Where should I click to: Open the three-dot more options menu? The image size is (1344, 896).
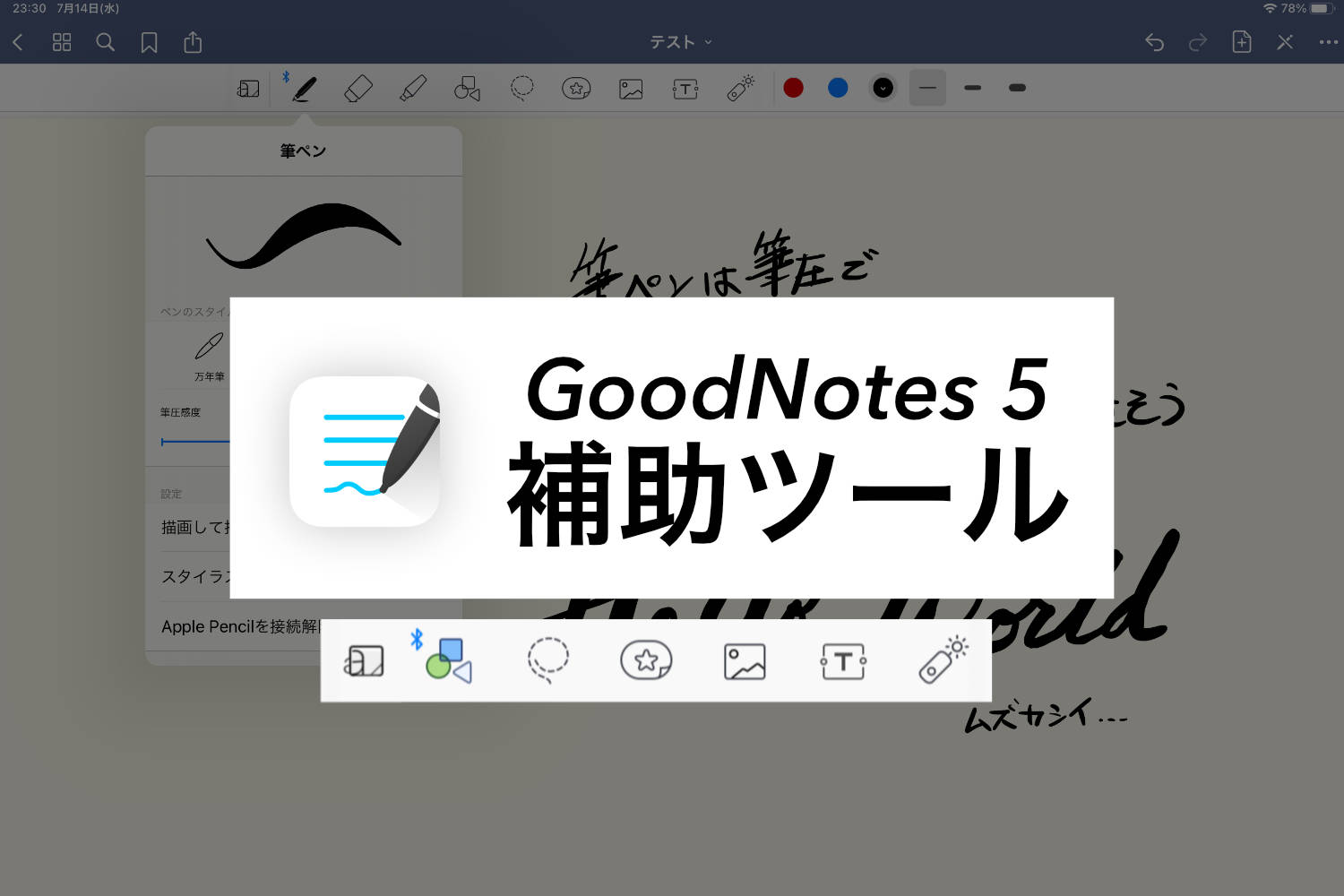tap(1328, 42)
